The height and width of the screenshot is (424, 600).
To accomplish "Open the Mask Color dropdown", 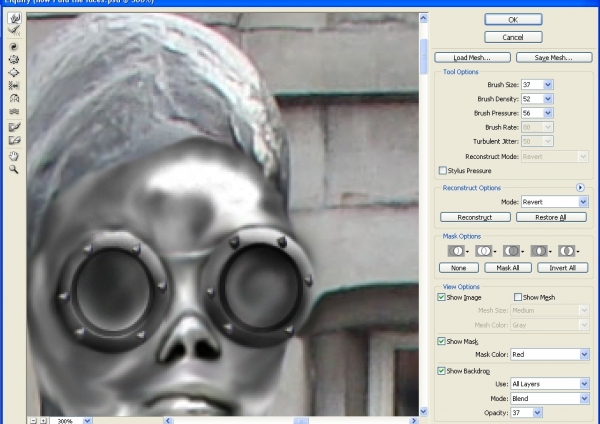I will pos(549,354).
